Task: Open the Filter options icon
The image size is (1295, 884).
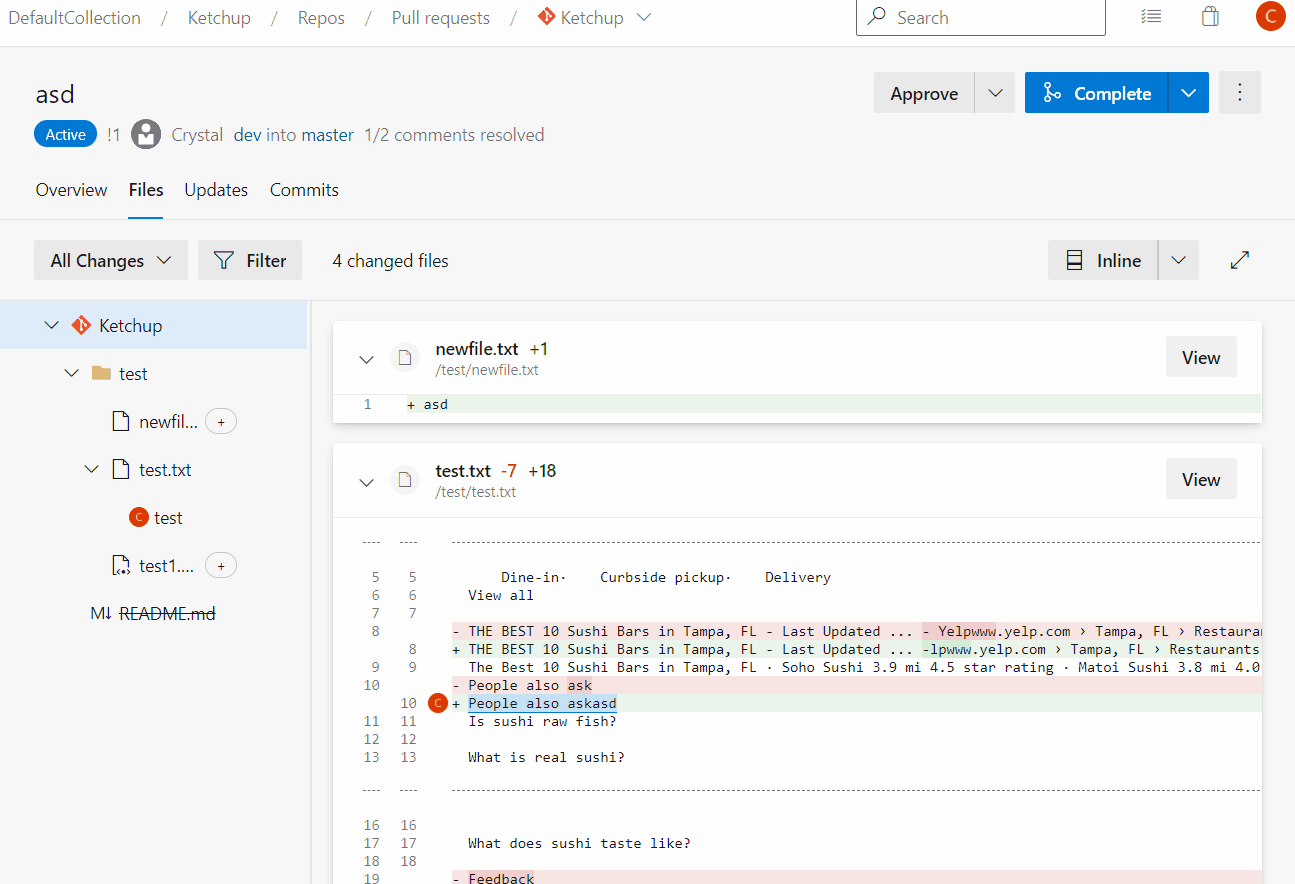Action: (x=225, y=260)
